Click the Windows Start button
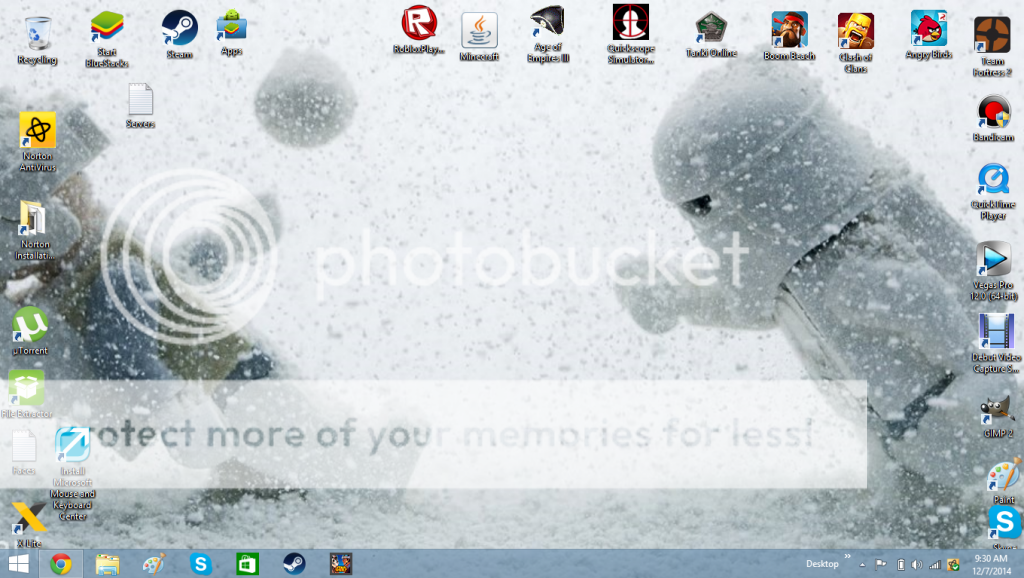The height and width of the screenshot is (578, 1024). click(x=18, y=564)
